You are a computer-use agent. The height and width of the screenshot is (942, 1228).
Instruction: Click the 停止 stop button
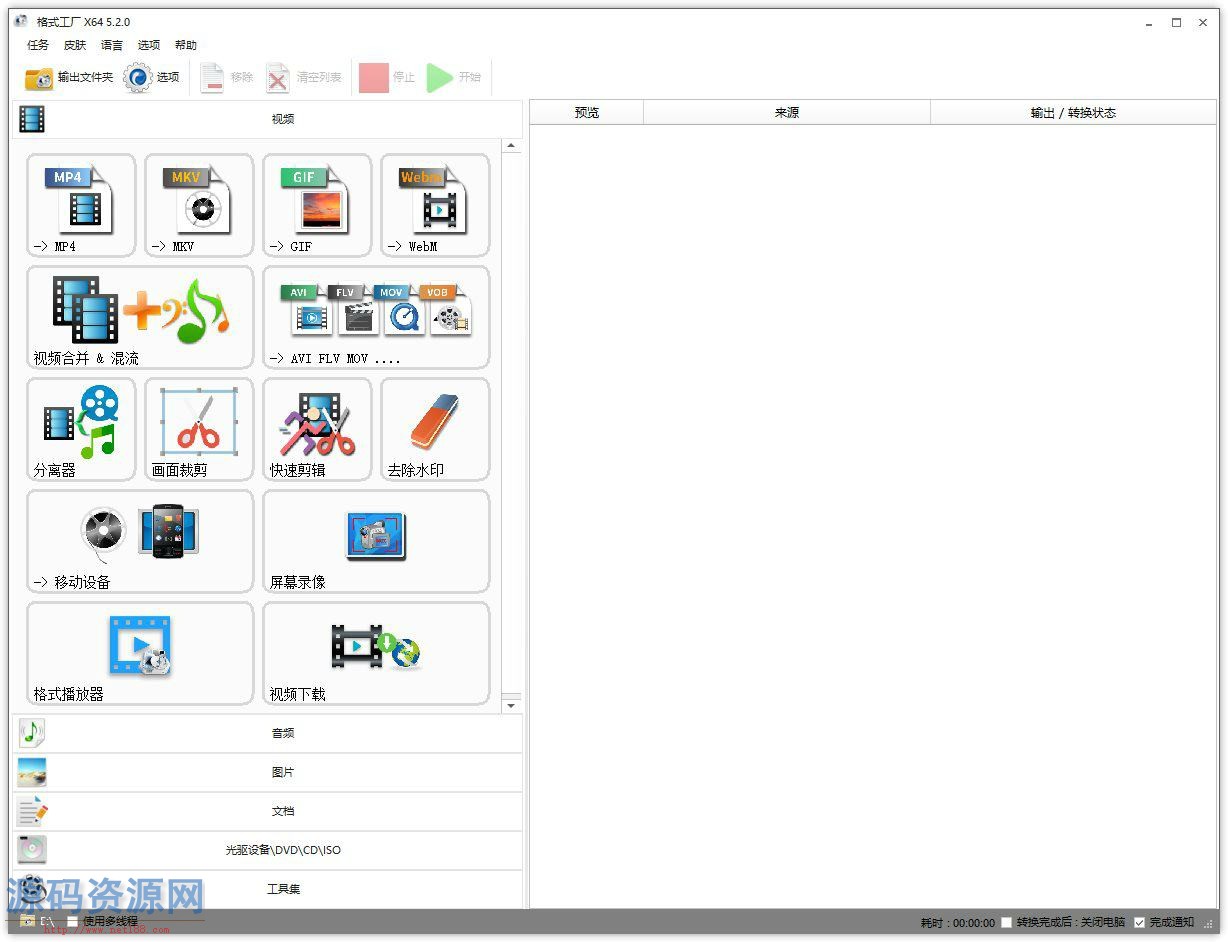387,77
